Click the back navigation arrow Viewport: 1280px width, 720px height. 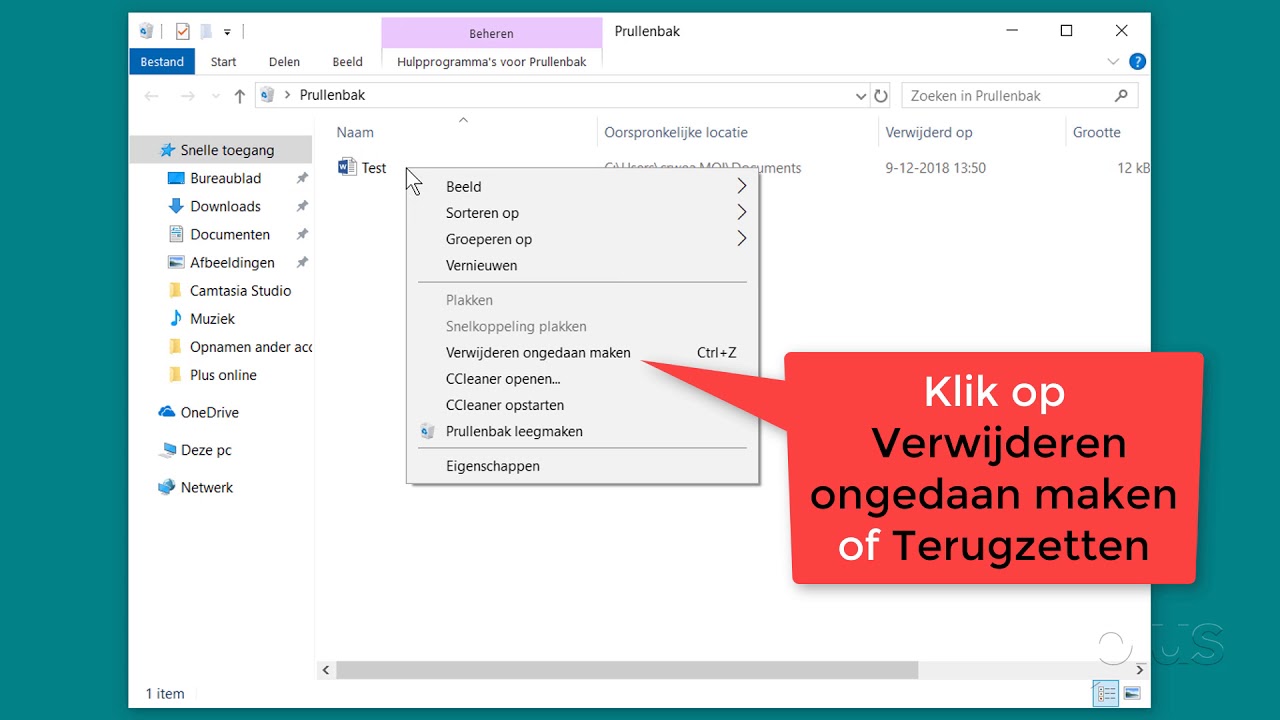[151, 96]
